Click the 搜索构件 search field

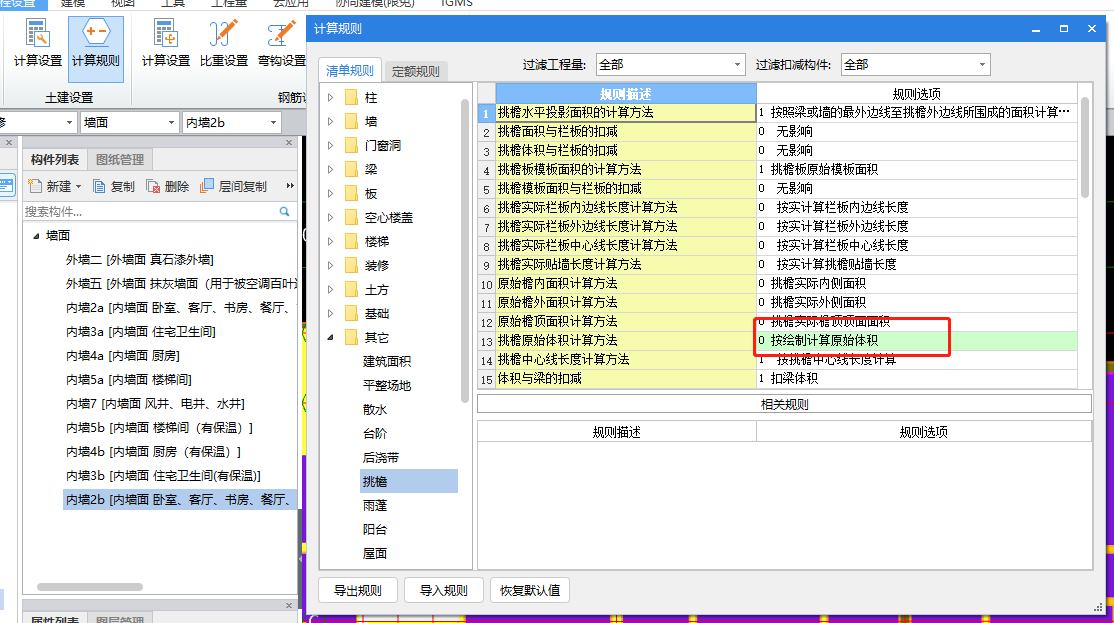149,212
